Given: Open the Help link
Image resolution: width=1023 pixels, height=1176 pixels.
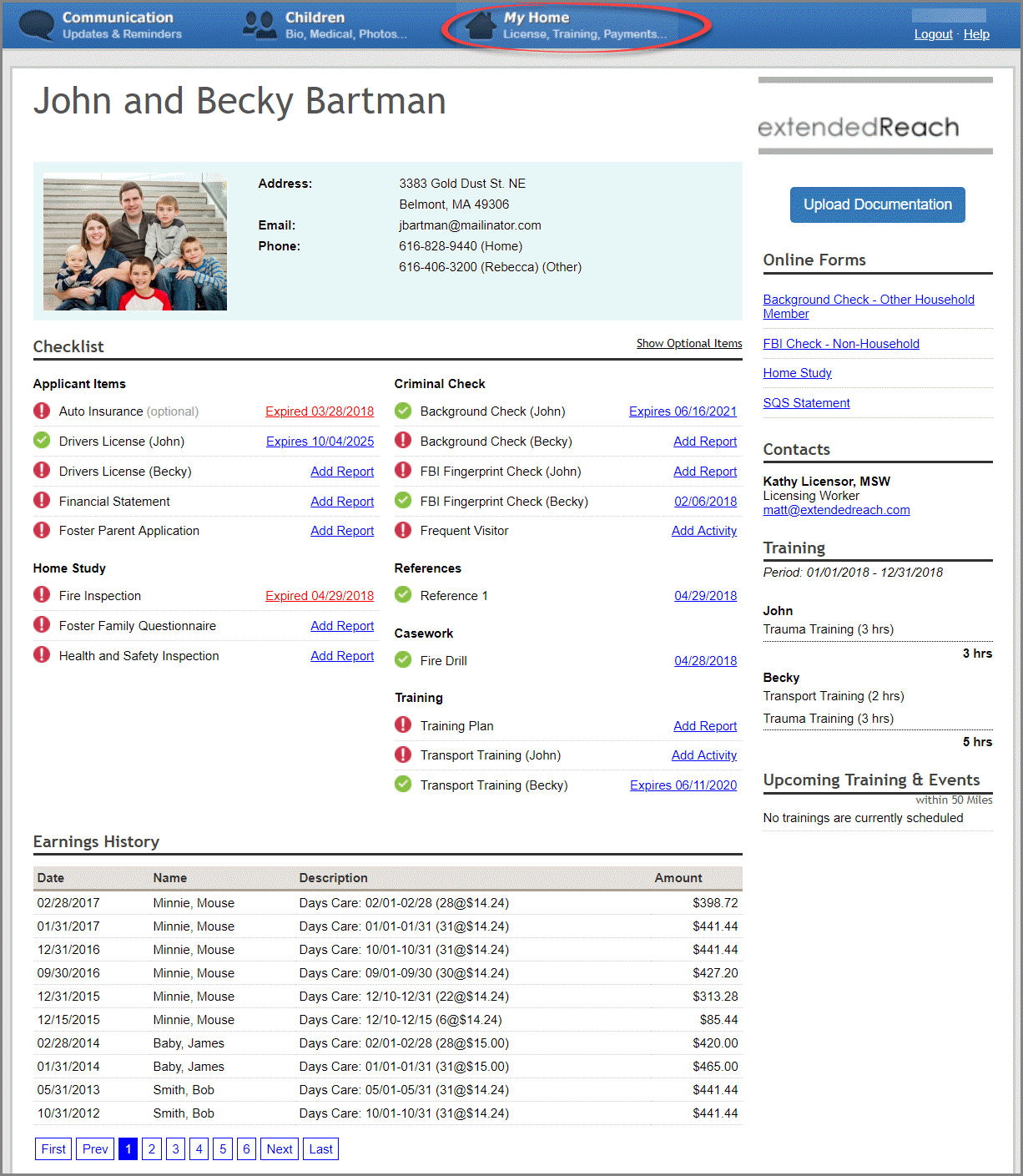Looking at the screenshot, I should tap(976, 34).
